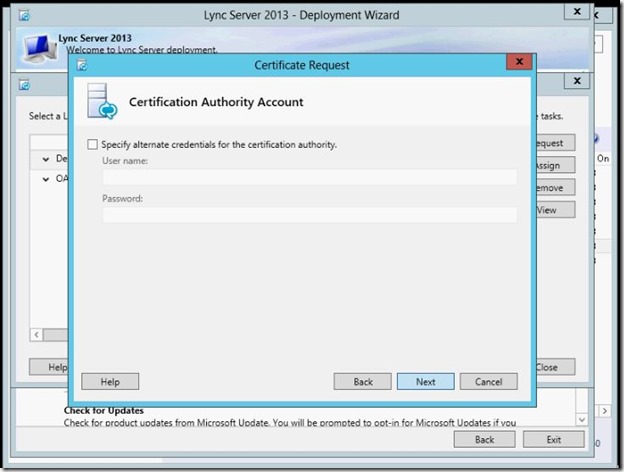Open Help in Certificate Request dialog

110,382
